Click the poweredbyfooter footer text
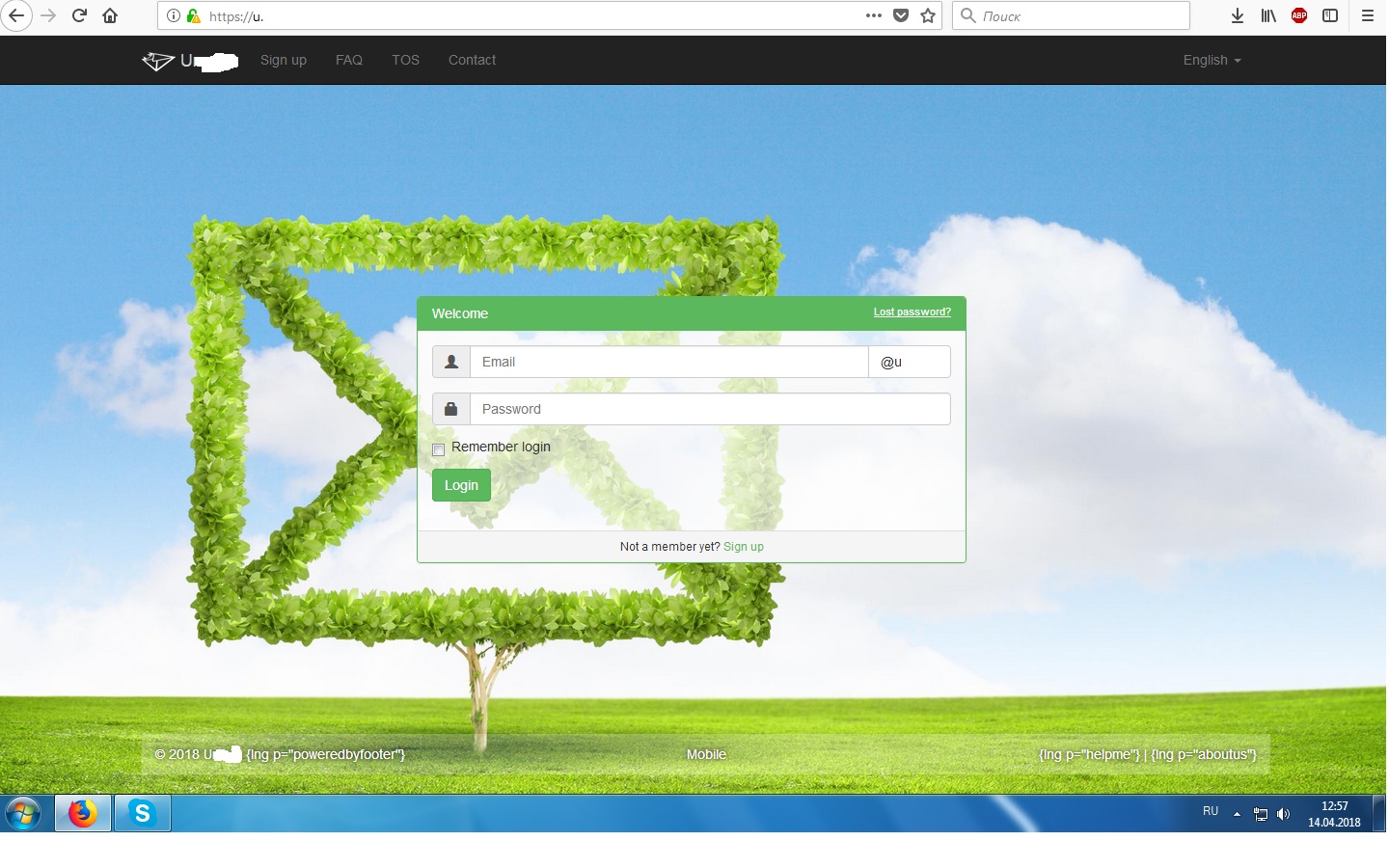 (326, 754)
